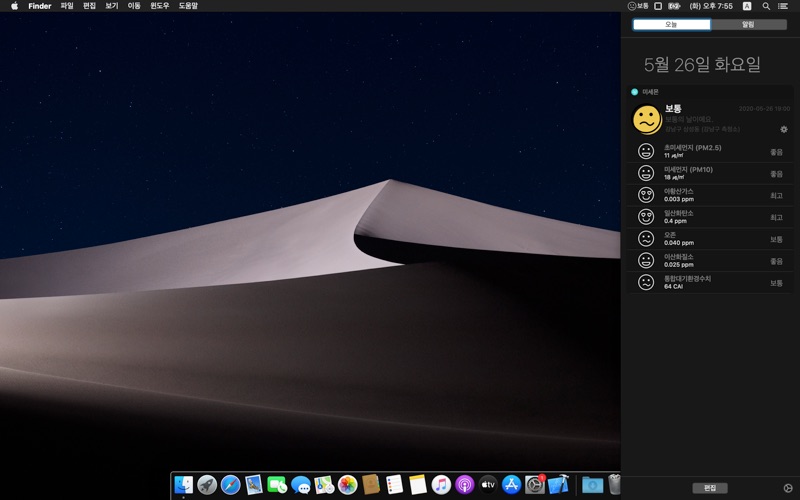Viewport: 800px width, 500px height.
Task: Click the large yellow 보통 face icon
Action: coord(647,119)
